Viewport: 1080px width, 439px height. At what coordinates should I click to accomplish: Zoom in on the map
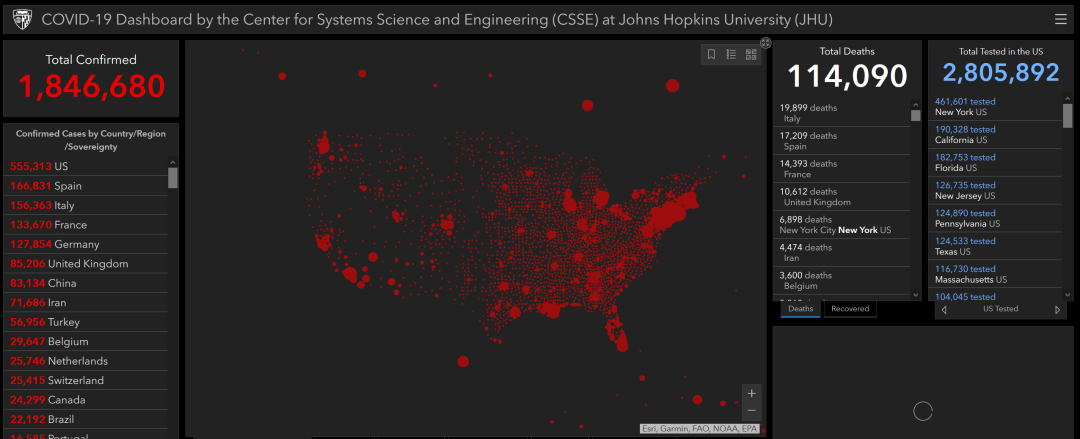click(x=751, y=394)
